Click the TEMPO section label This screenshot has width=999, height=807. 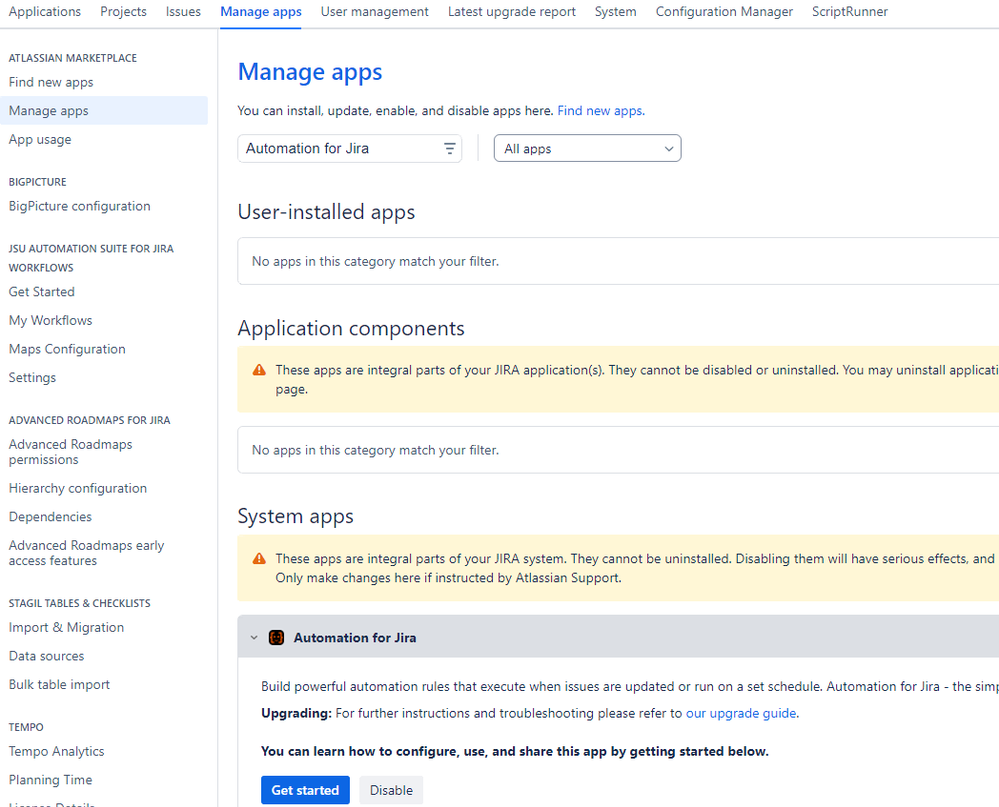[26, 727]
